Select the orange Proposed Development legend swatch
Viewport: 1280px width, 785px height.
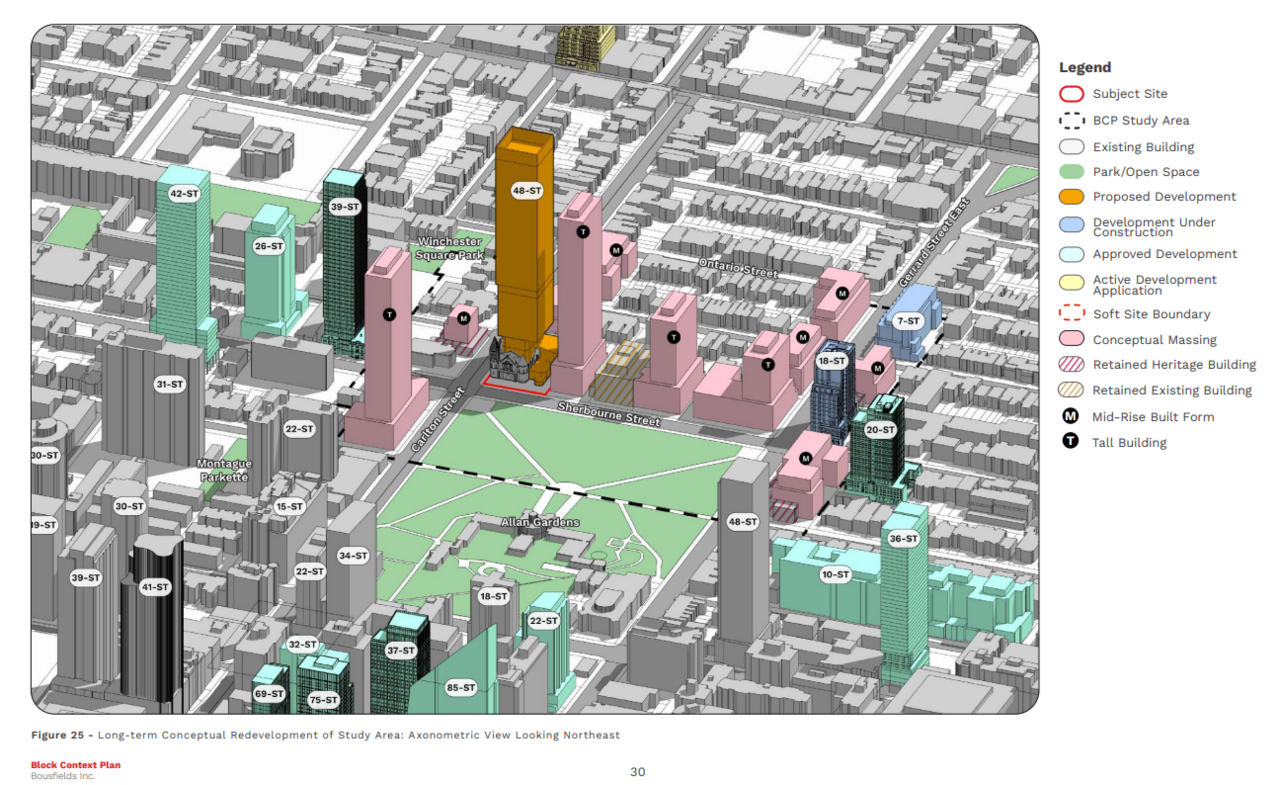tap(1071, 197)
